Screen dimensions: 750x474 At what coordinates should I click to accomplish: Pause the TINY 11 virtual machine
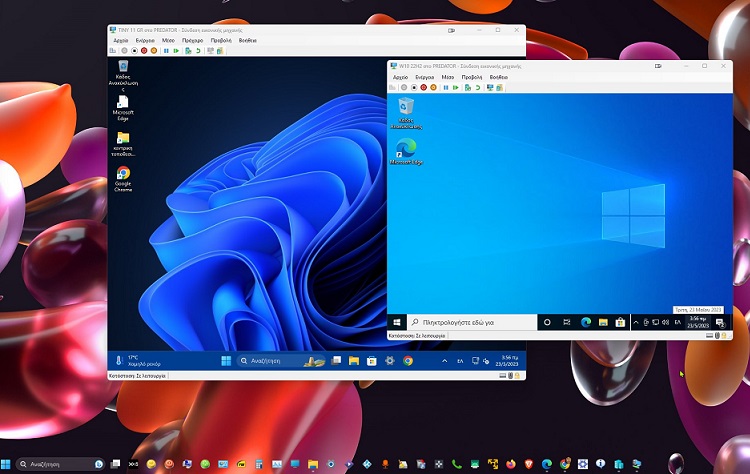166,51
